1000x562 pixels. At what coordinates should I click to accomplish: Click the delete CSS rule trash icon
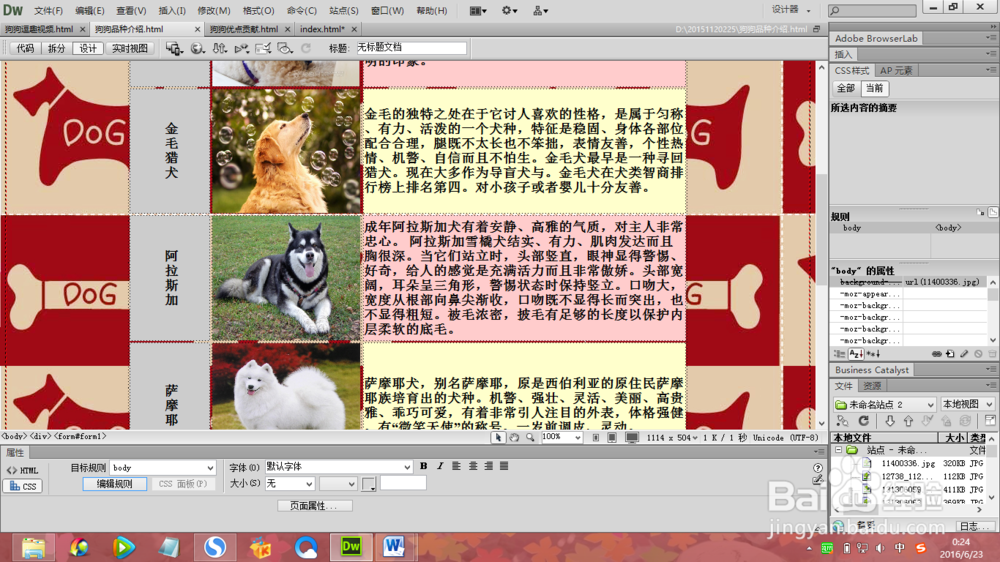click(992, 354)
